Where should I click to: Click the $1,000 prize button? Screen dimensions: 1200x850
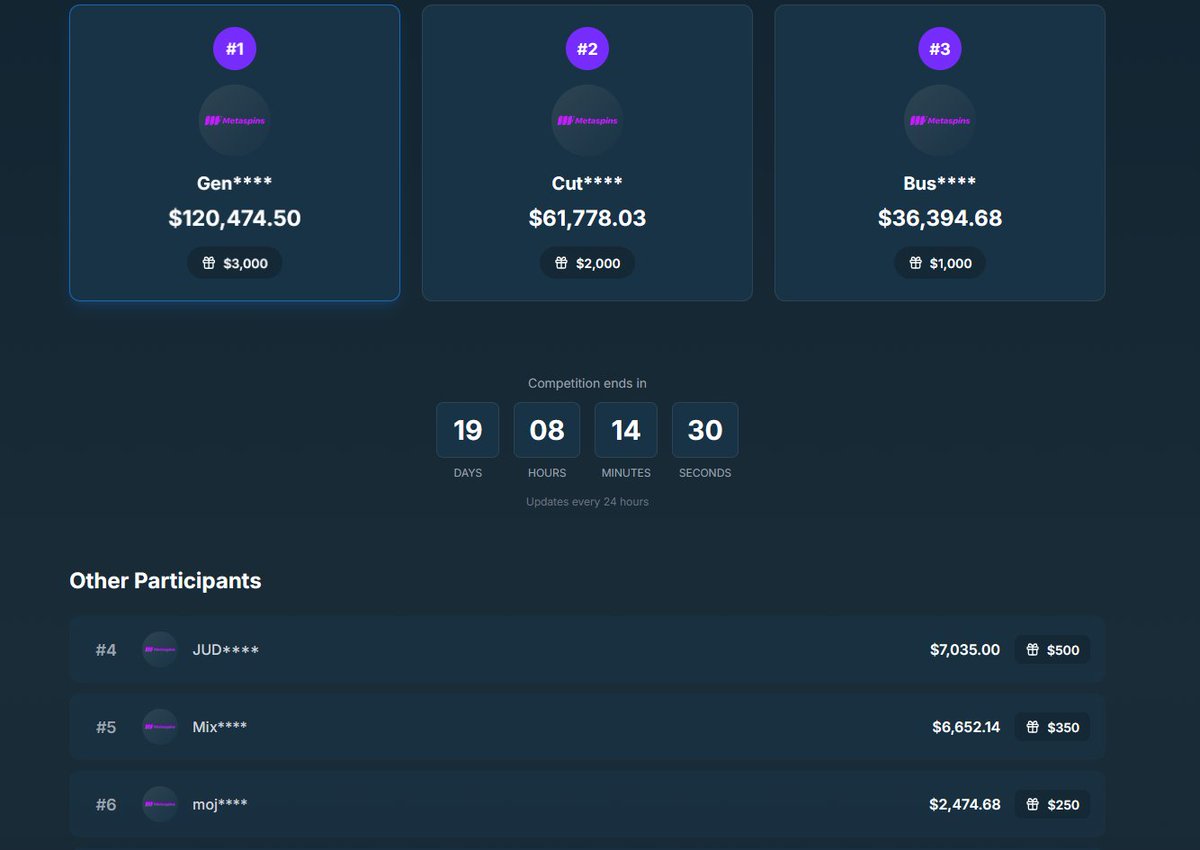(940, 263)
